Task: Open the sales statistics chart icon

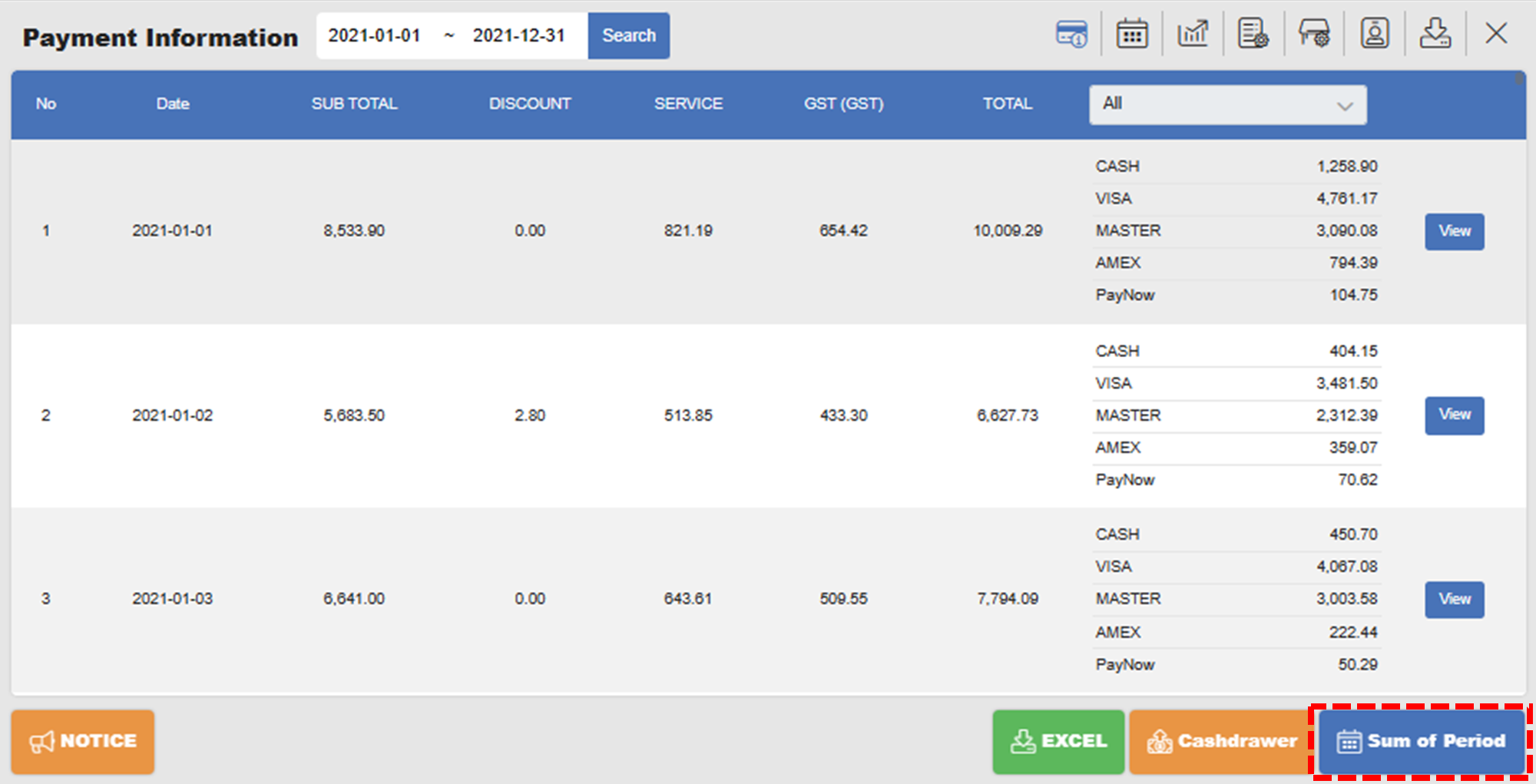Action: tap(1193, 34)
